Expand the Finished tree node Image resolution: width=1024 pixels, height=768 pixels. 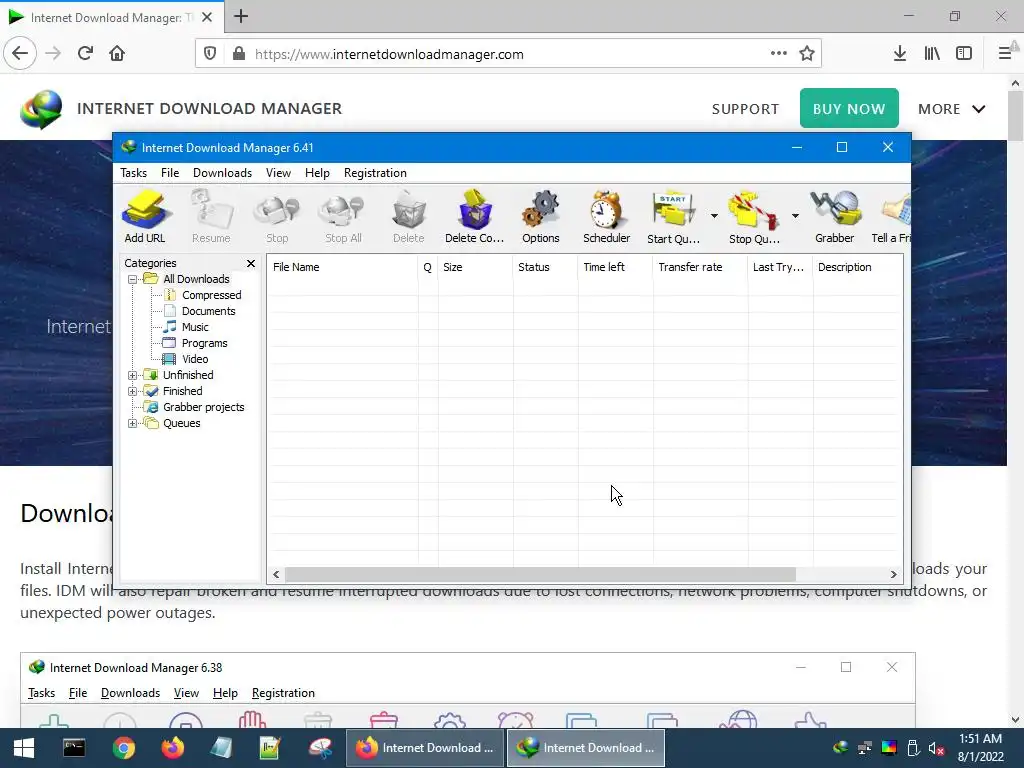pyautogui.click(x=133, y=392)
